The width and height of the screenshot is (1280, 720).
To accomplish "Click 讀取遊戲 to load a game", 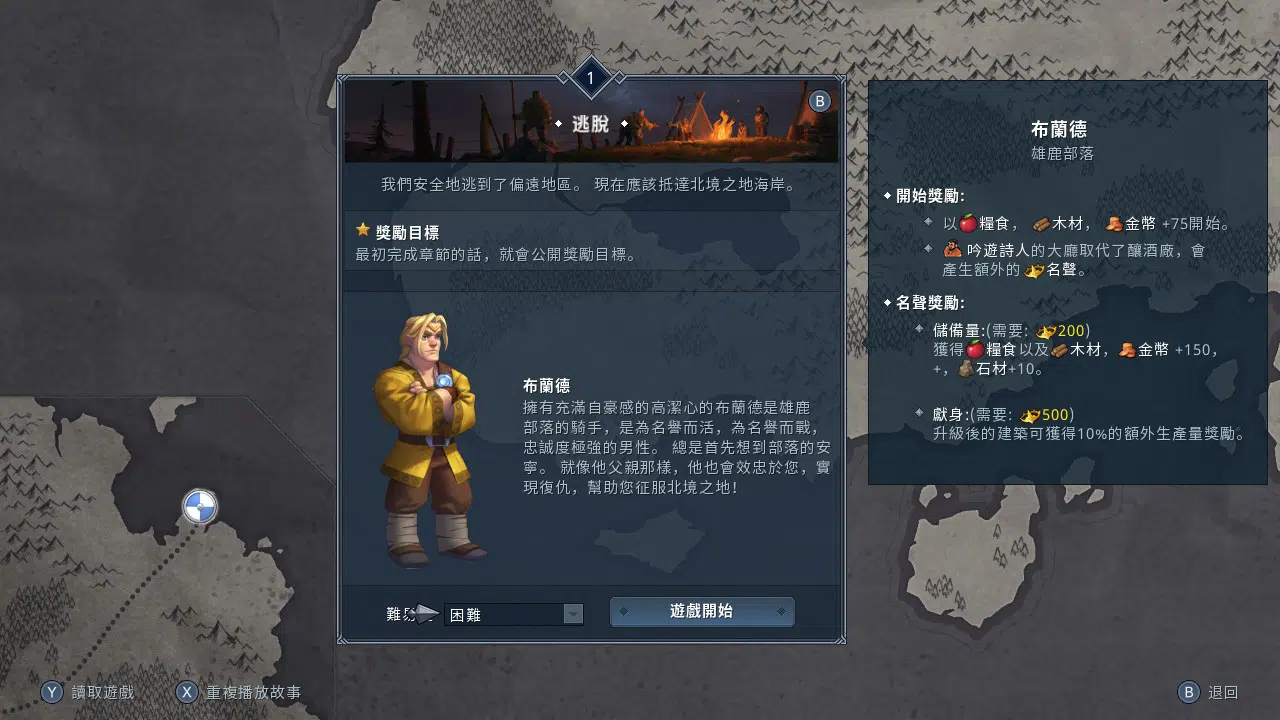I will 103,692.
